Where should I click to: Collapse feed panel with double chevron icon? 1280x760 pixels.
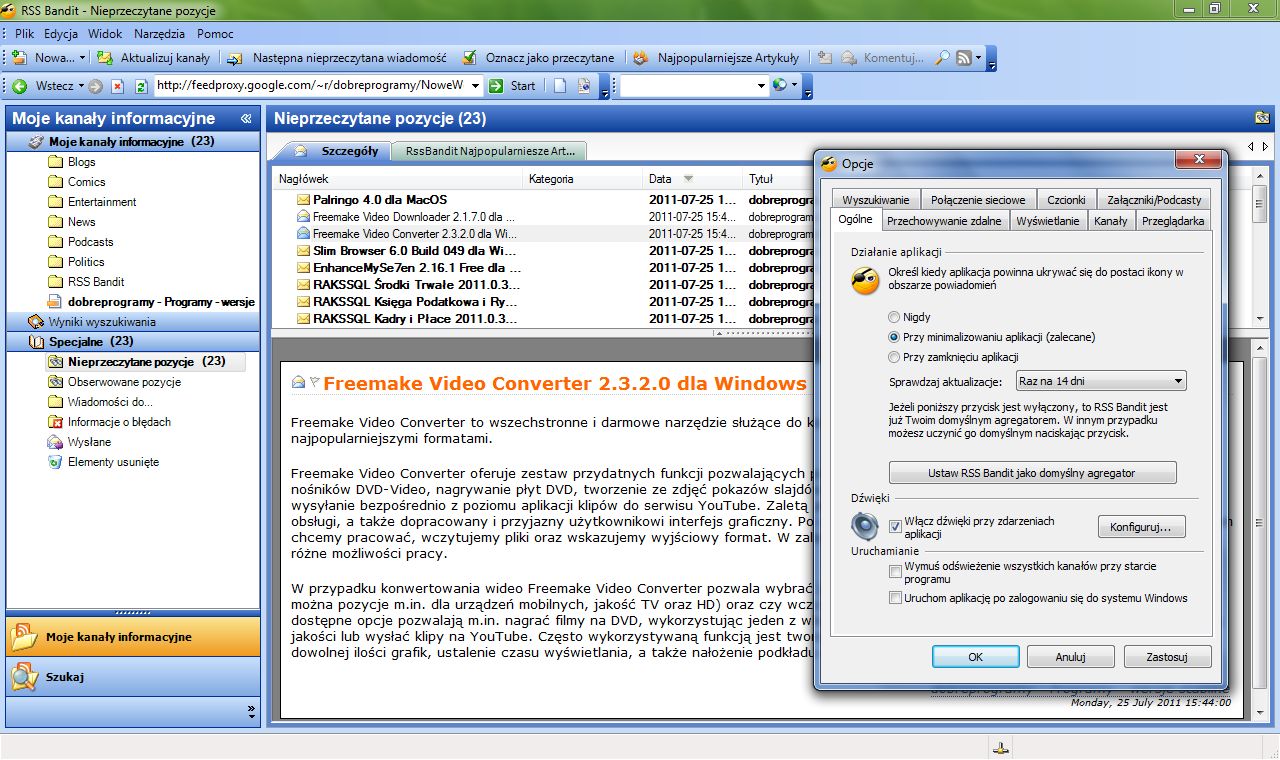click(246, 119)
